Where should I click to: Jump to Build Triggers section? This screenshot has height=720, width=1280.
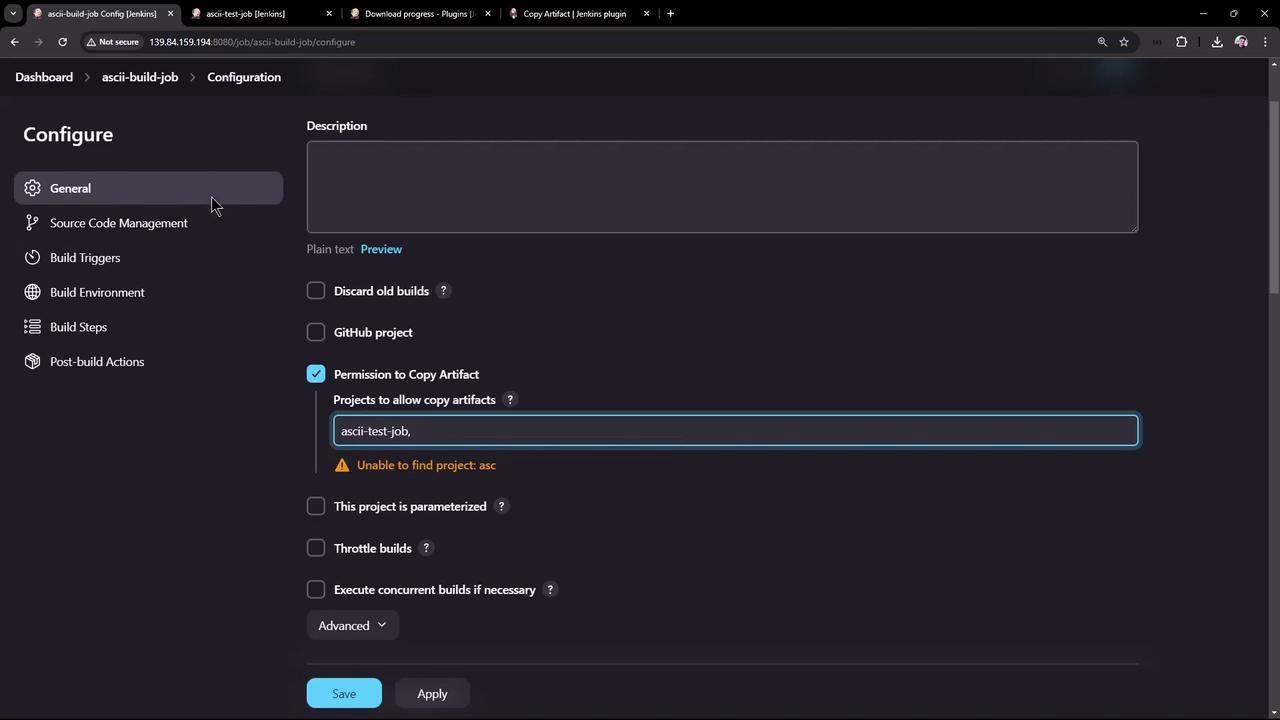coord(149,258)
